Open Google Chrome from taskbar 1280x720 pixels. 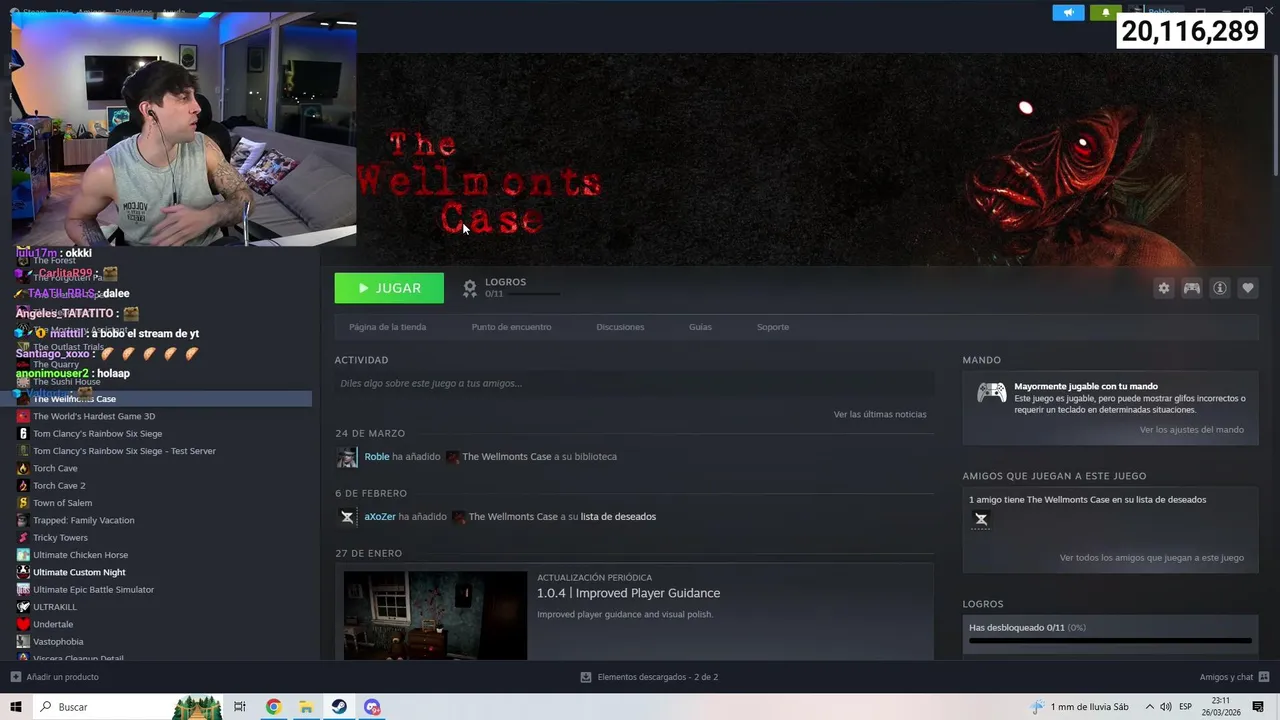click(273, 707)
